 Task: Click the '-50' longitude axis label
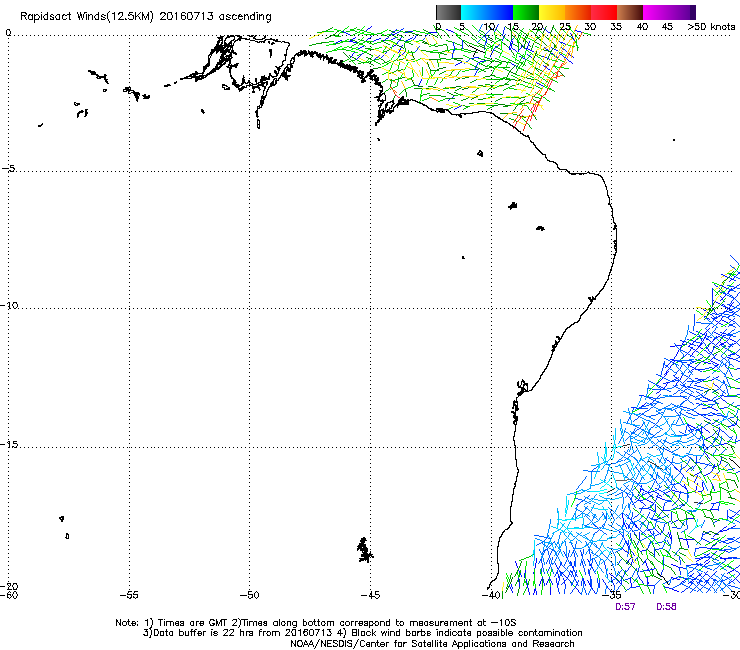click(249, 595)
